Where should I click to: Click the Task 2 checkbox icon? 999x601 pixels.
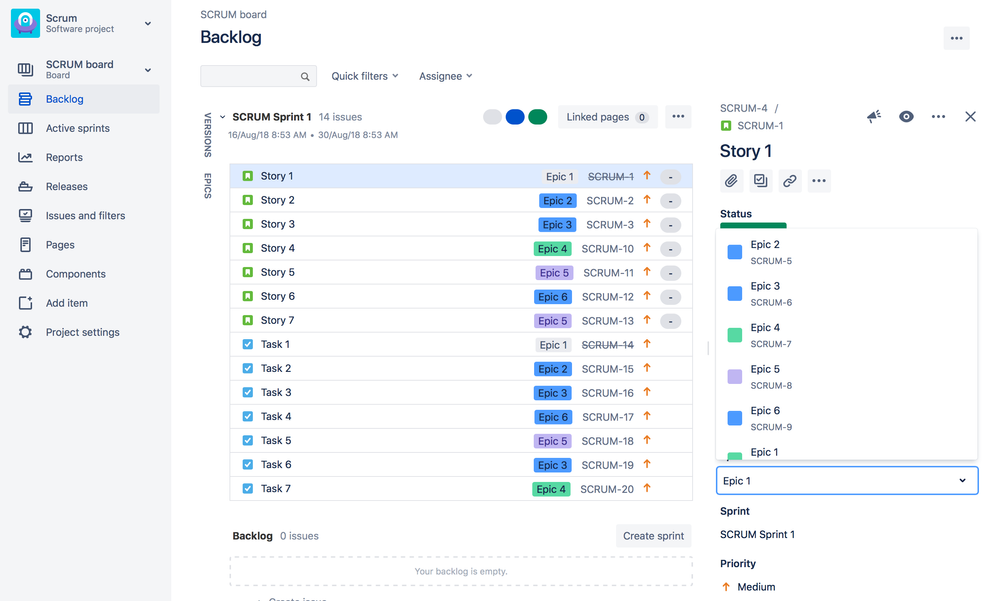click(248, 368)
